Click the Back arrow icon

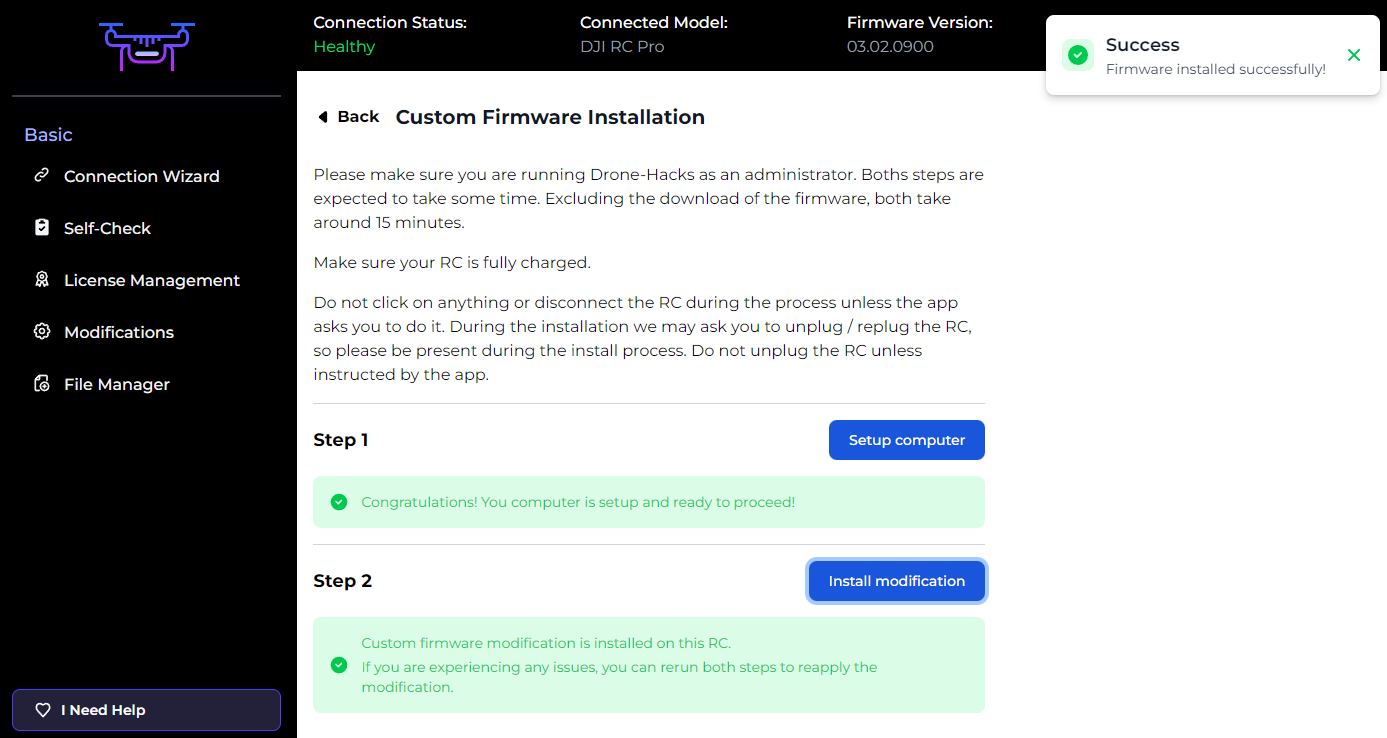click(x=323, y=117)
